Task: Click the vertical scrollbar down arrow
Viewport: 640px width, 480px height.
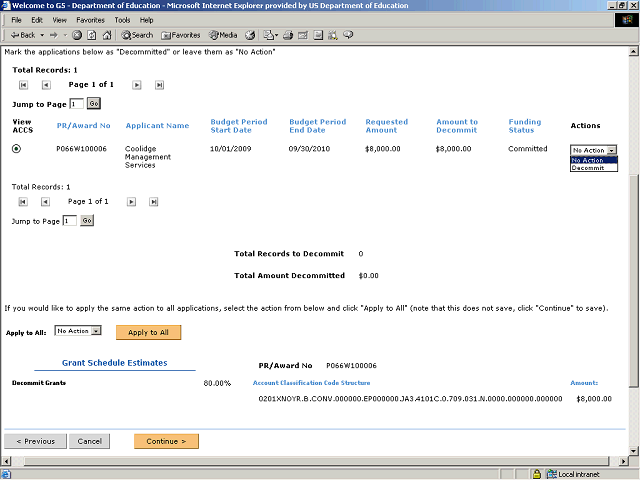Action: 633,451
